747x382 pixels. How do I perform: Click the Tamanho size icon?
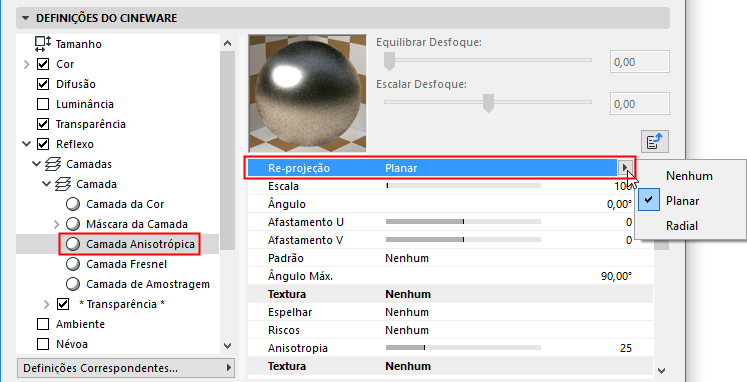tap(42, 44)
